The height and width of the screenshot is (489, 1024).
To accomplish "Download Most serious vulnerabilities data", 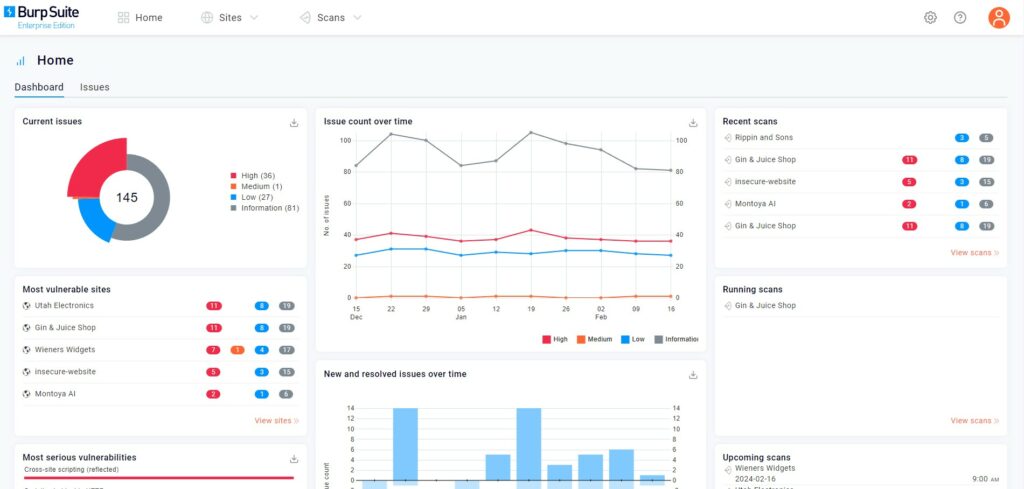I will [294, 459].
